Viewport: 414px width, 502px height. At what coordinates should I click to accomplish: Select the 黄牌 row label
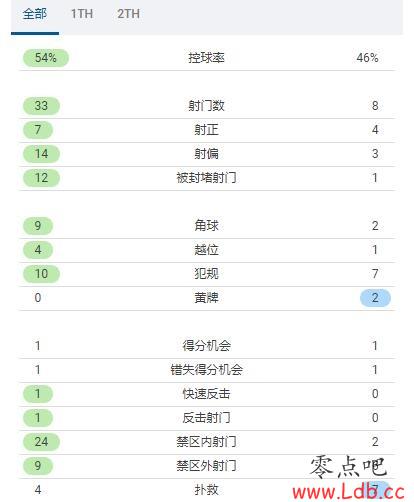click(x=206, y=298)
